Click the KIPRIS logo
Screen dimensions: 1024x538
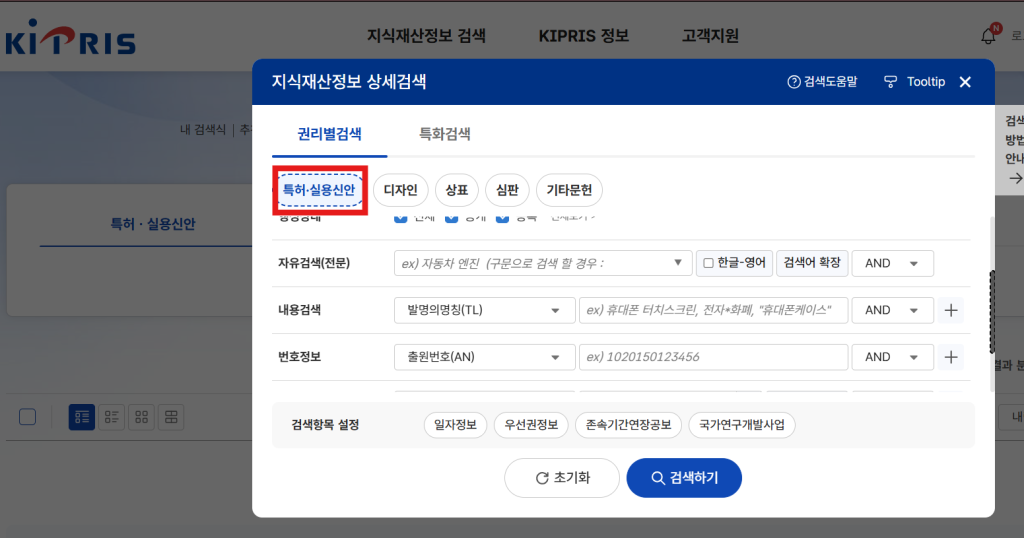pyautogui.click(x=70, y=38)
